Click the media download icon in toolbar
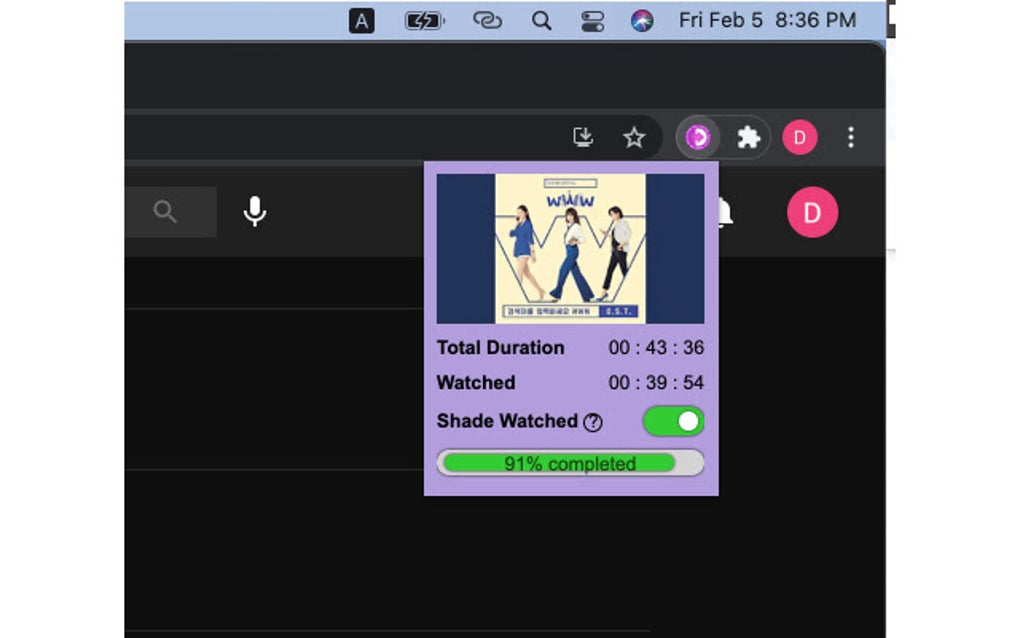1020x638 pixels. click(583, 137)
